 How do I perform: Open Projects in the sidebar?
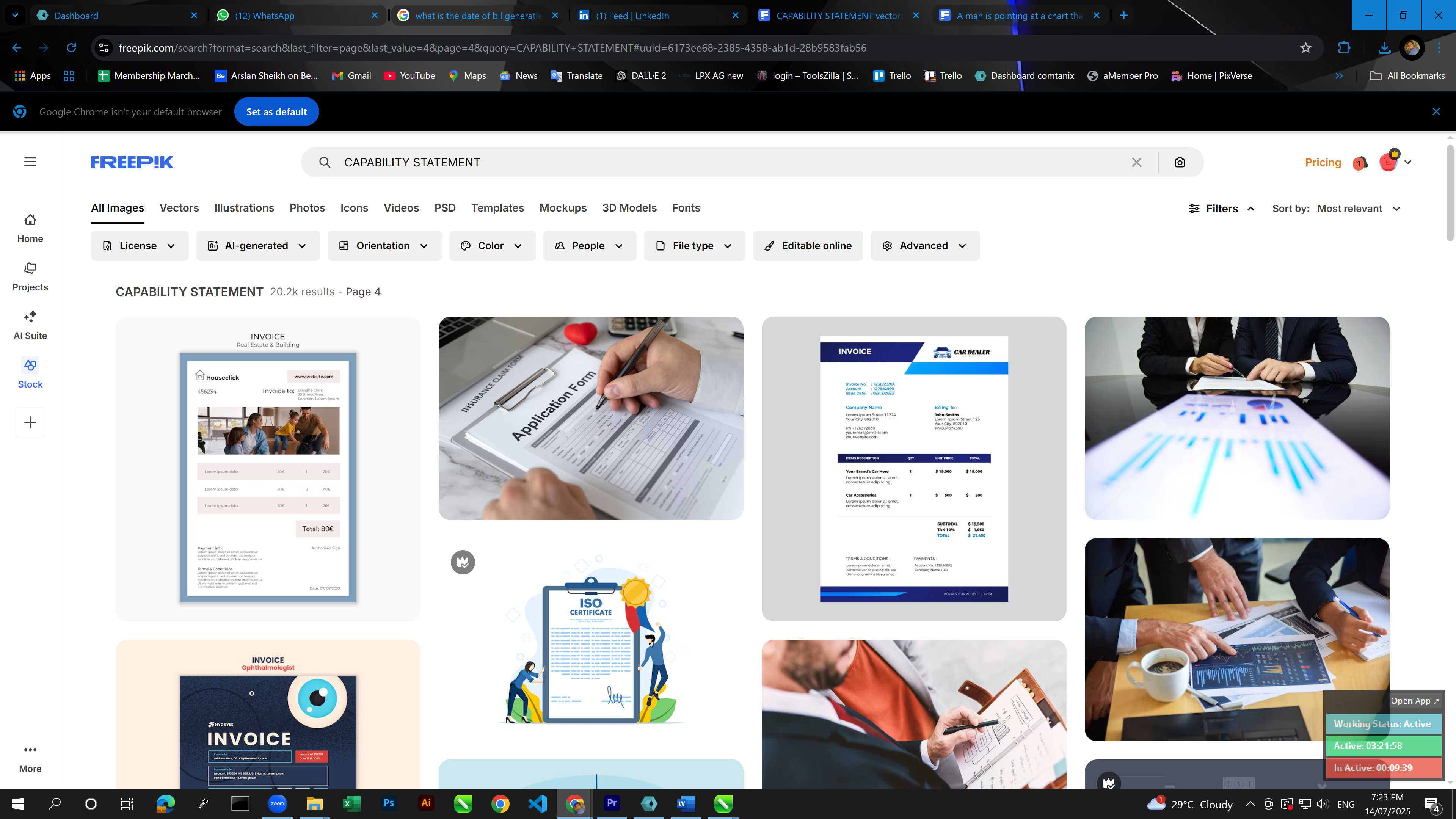[30, 277]
